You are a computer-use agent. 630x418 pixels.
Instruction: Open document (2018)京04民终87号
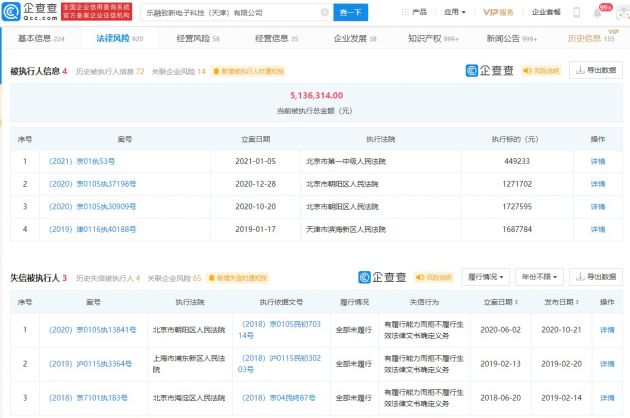tap(278, 398)
